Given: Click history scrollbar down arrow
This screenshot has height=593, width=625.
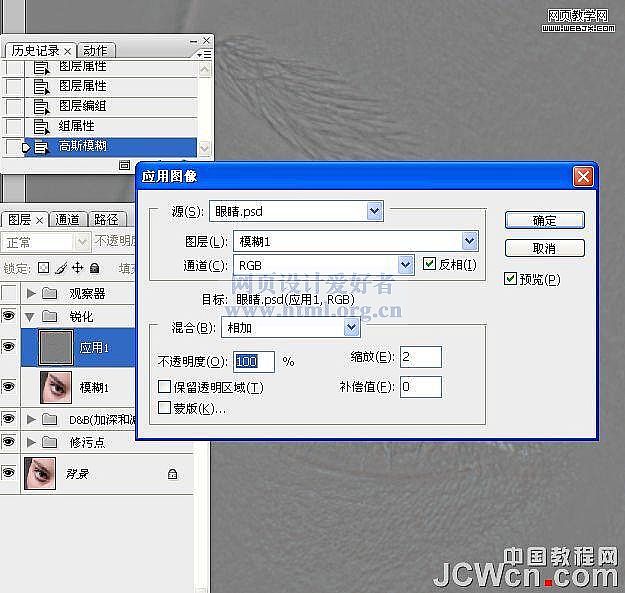Looking at the screenshot, I should (x=204, y=148).
